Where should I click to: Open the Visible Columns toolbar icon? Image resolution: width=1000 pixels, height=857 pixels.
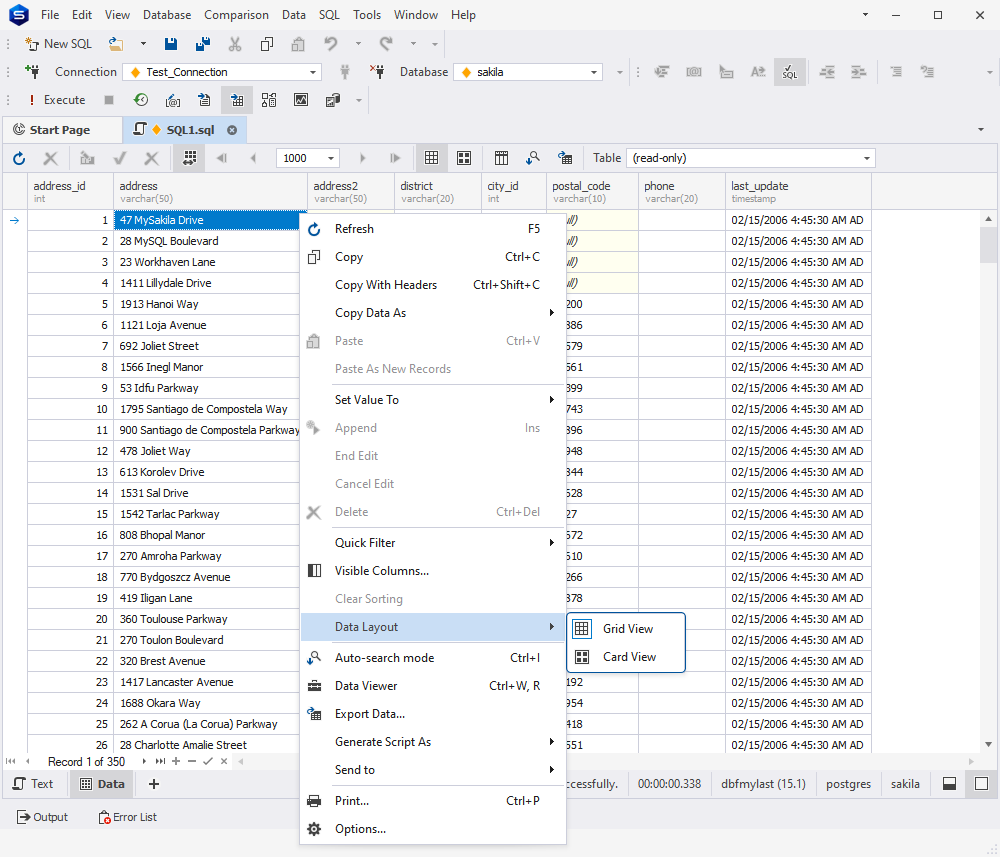tap(502, 158)
